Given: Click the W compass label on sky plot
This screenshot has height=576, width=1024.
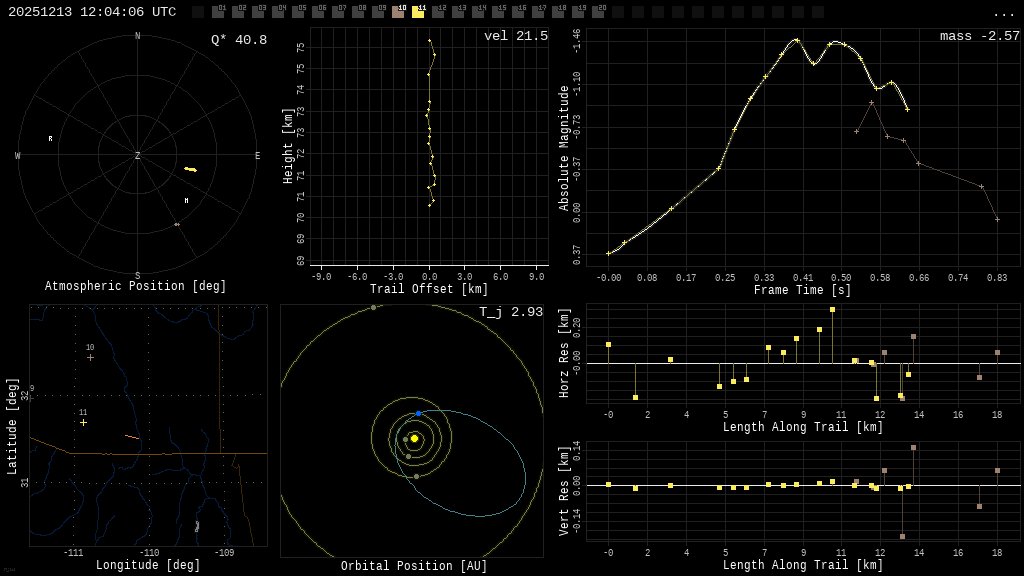Looking at the screenshot, I should coord(18,155).
